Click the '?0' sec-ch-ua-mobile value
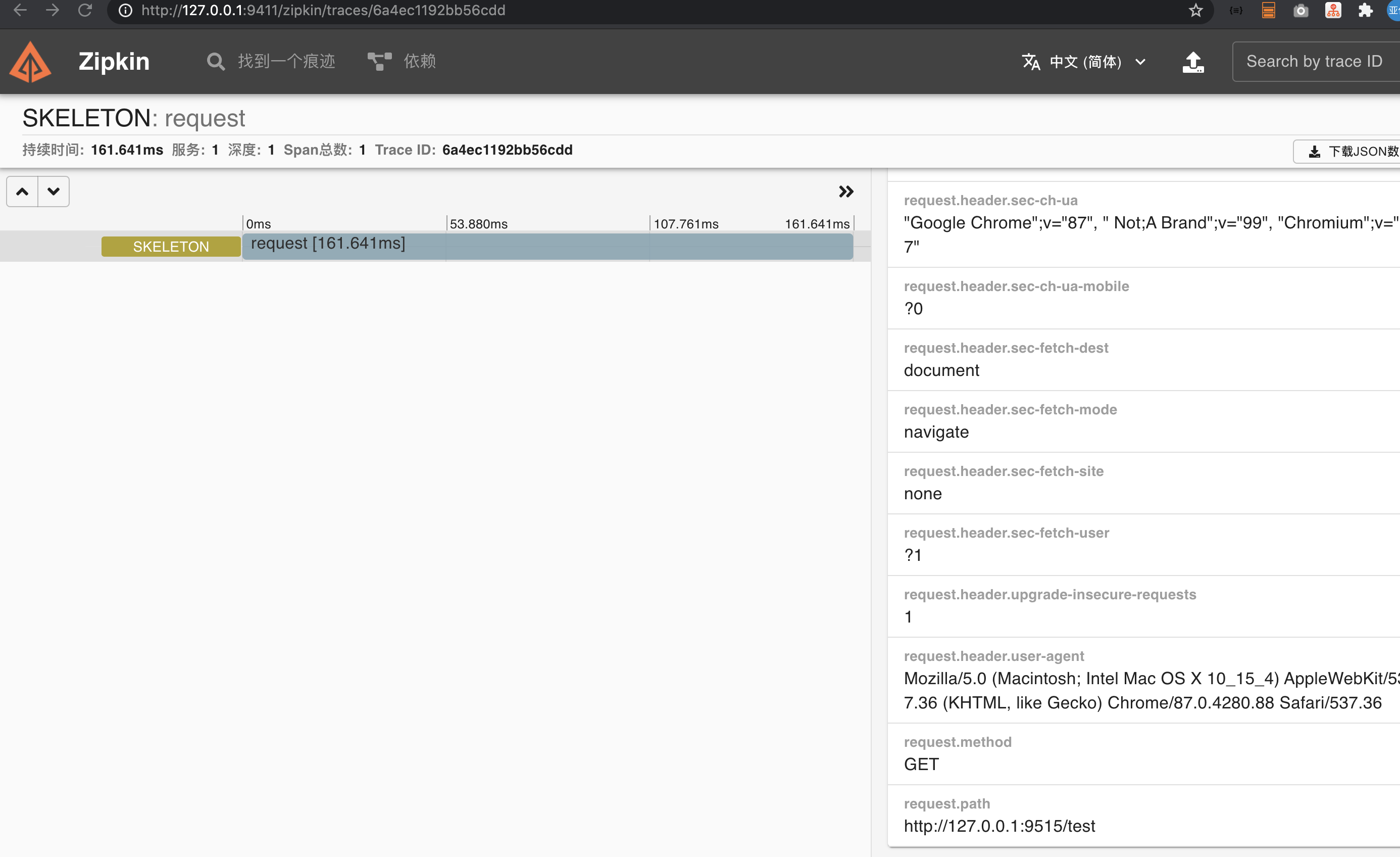1400x857 pixels. (x=913, y=309)
